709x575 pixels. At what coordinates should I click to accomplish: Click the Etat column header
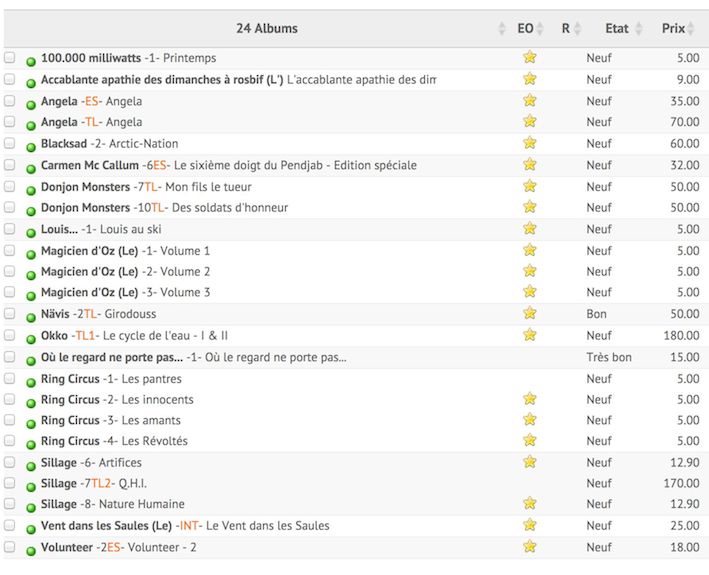(617, 29)
